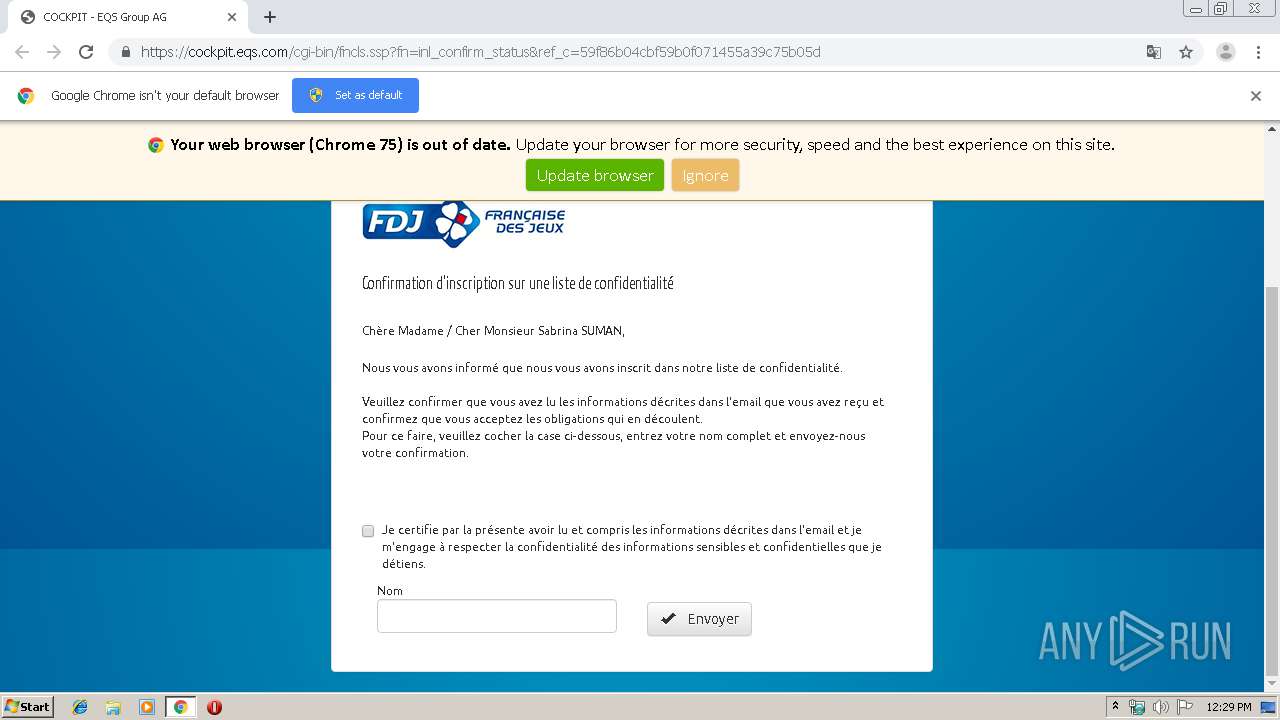Click the red Opera icon in taskbar

pos(214,707)
